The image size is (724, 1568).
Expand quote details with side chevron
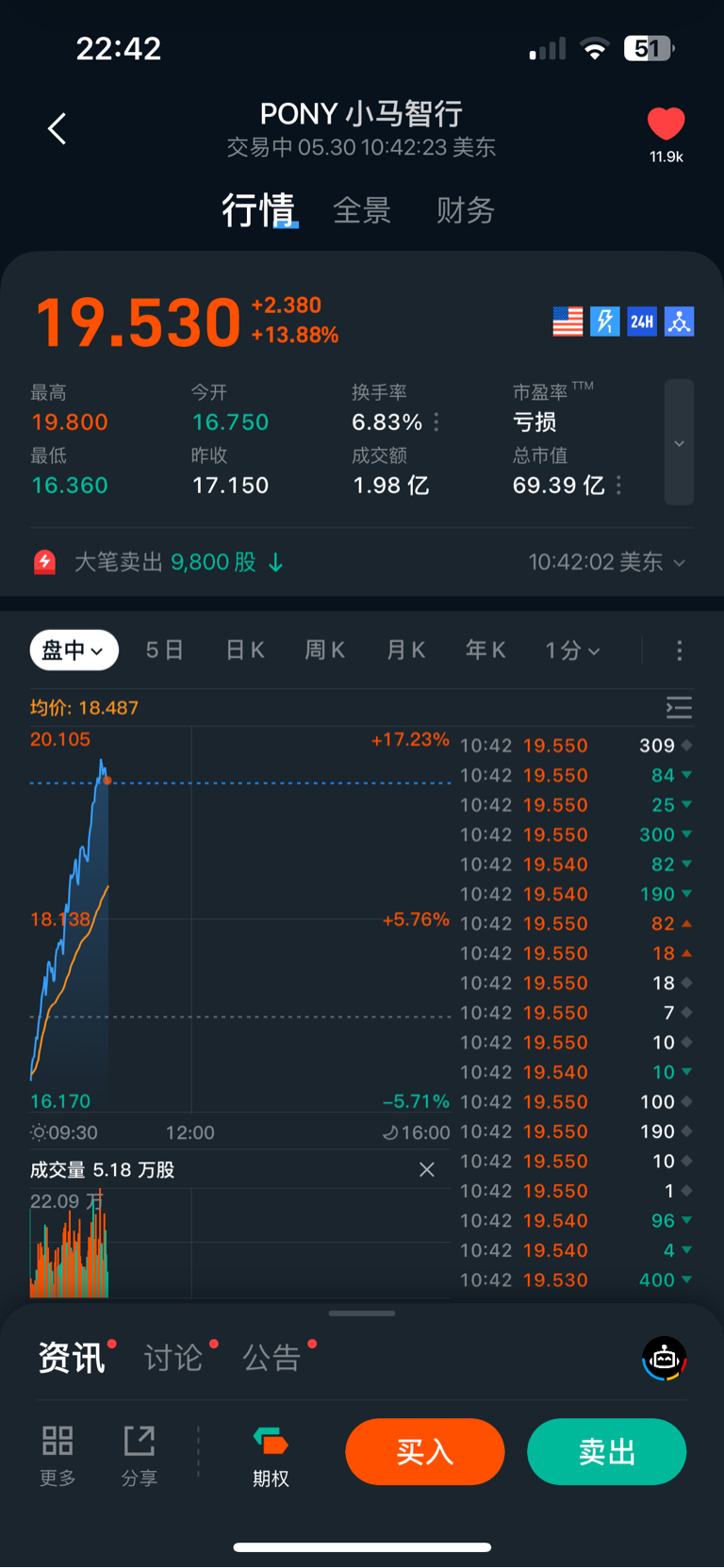(679, 442)
